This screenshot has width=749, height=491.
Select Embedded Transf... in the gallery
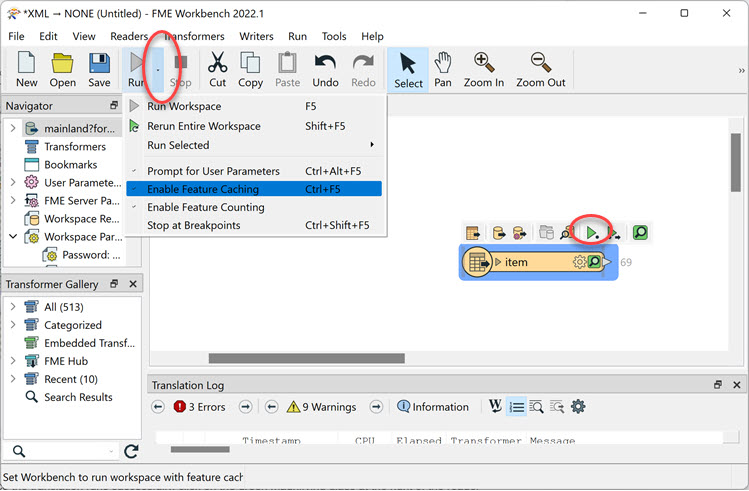pyautogui.click(x=90, y=343)
